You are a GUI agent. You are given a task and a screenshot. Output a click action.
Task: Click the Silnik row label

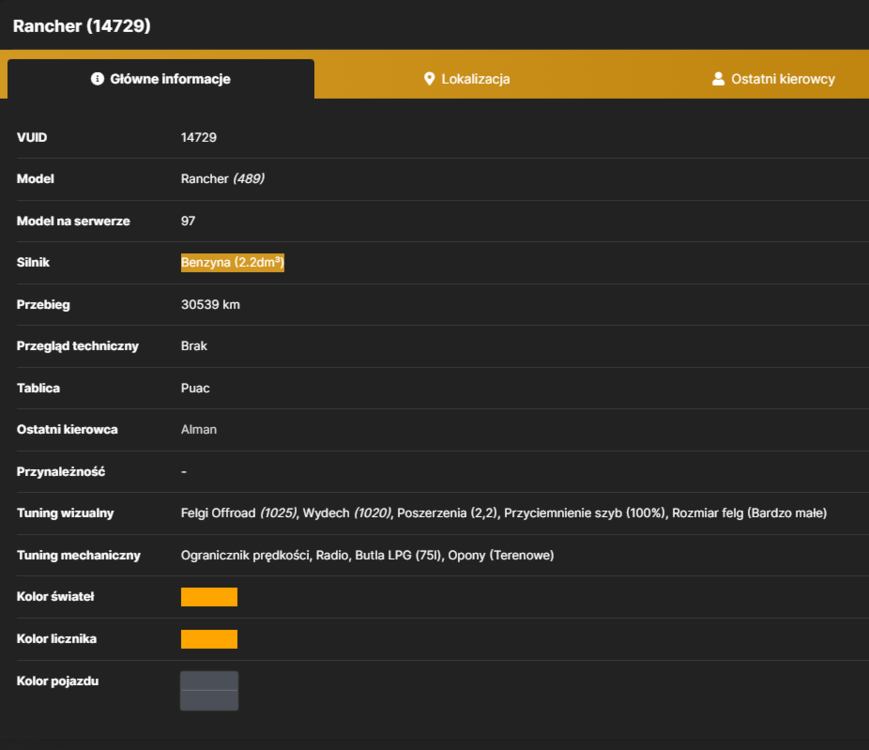pyautogui.click(x=33, y=262)
